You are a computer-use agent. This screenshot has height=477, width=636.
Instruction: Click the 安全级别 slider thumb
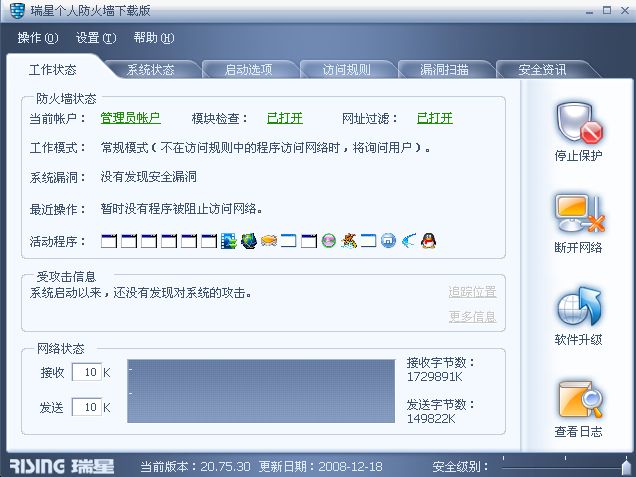(x=626, y=466)
